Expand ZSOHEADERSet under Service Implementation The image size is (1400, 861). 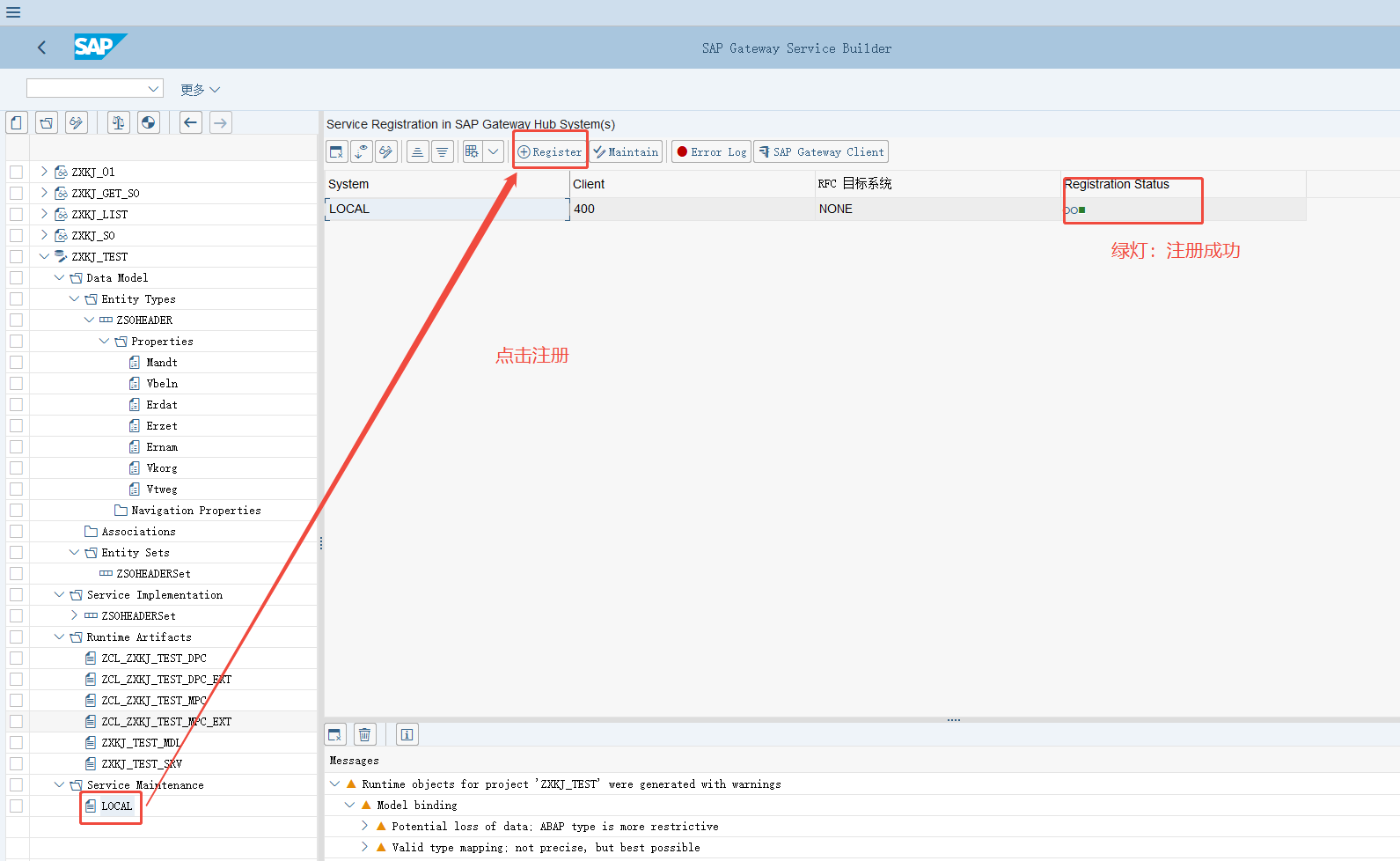point(74,614)
